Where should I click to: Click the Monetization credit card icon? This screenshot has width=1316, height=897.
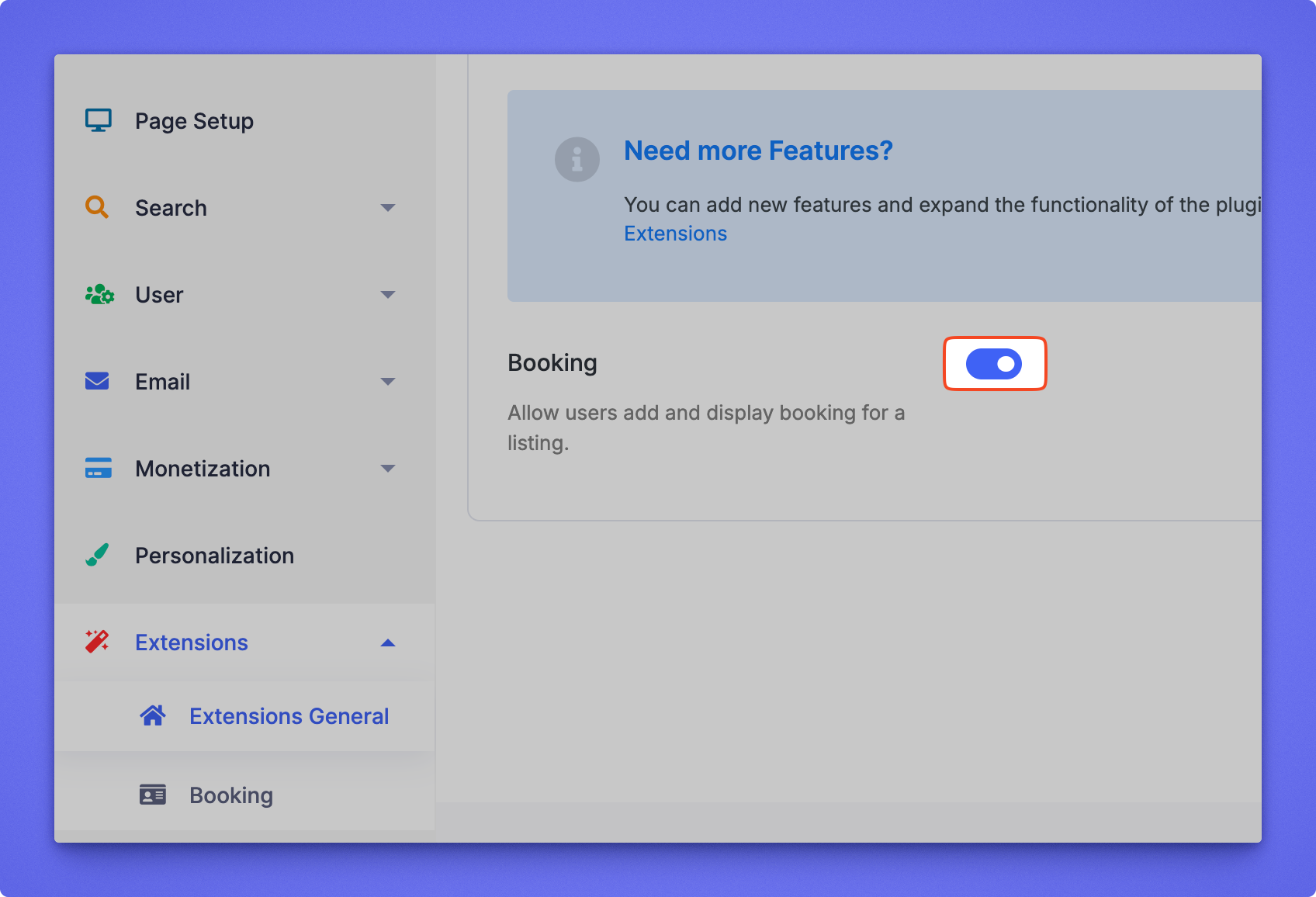coord(98,468)
